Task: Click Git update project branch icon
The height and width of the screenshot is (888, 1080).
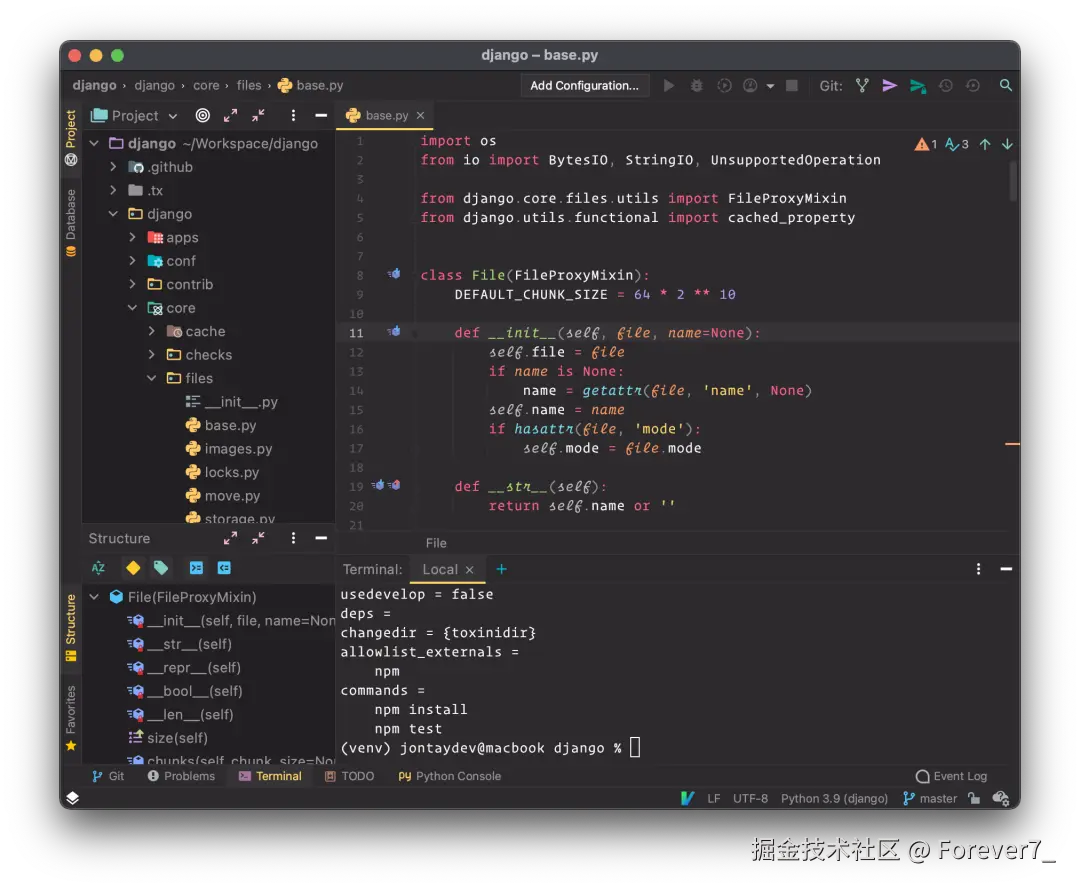Action: 862,85
